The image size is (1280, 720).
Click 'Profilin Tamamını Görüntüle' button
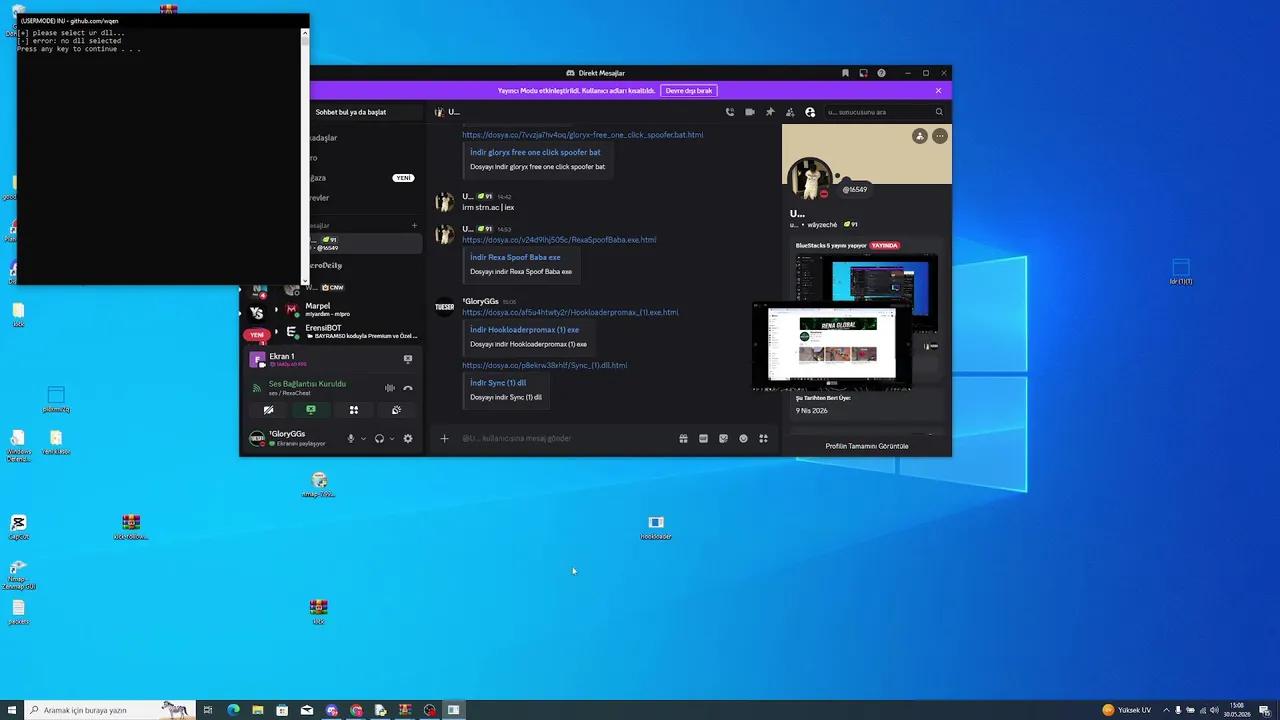[866, 446]
